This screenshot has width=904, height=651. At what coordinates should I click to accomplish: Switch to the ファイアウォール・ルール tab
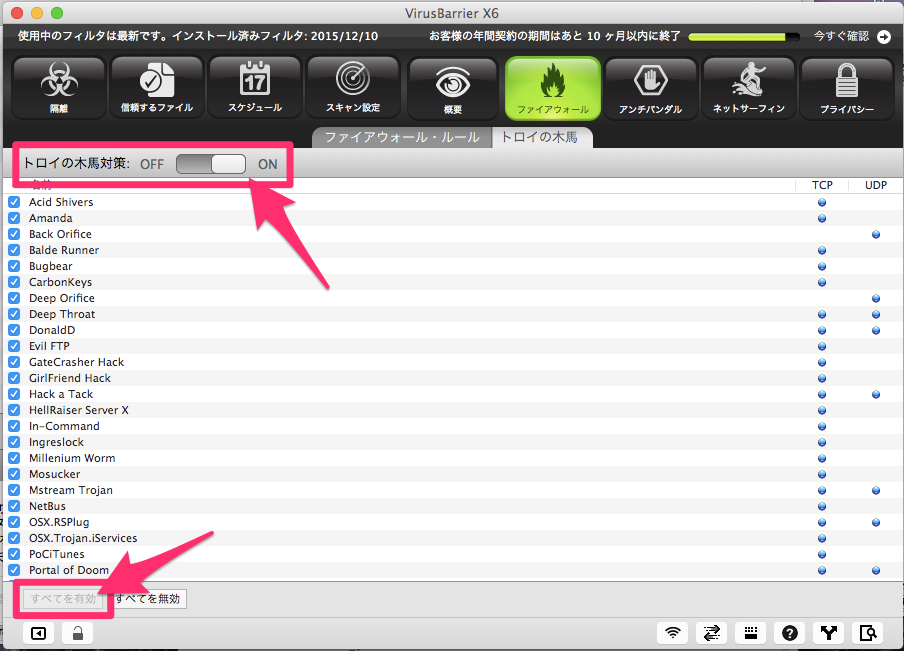point(402,137)
